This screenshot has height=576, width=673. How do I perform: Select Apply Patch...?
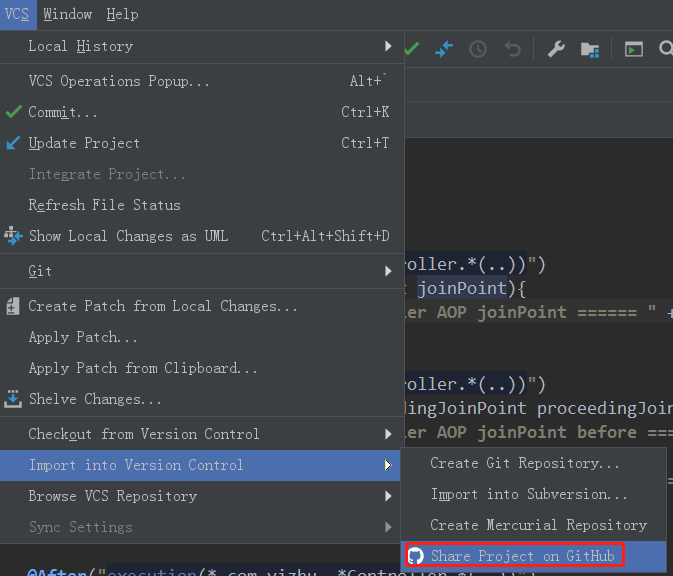click(x=202, y=337)
